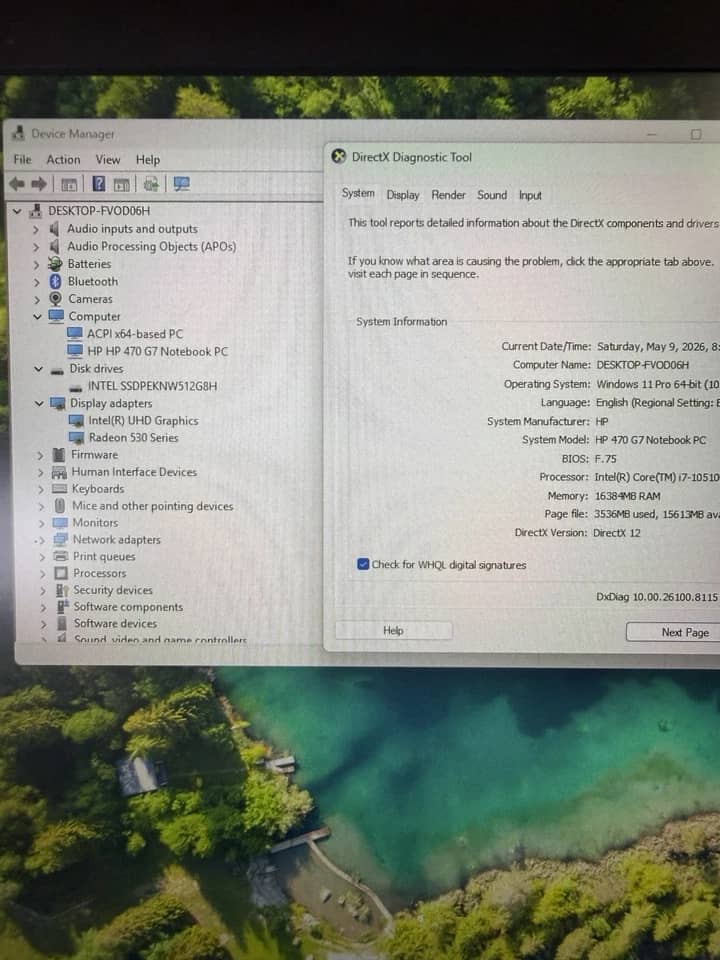Select the System tab in DxDiag
Image resolution: width=720 pixels, height=960 pixels.
(x=358, y=193)
